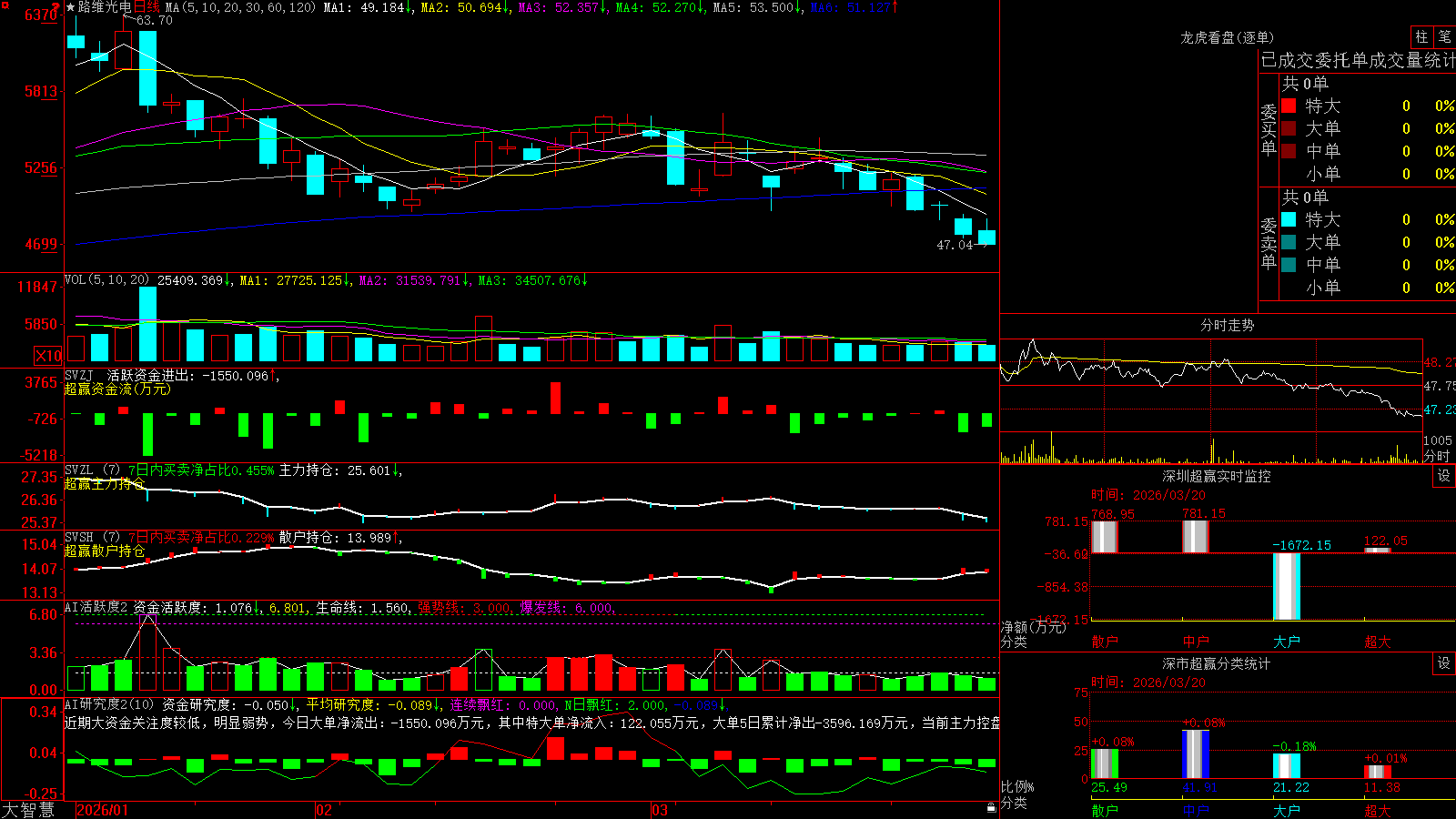Viewport: 1456px width, 819px height.
Task: Click the MA(5,10,20,30,60,120) indicator label
Action: click(240, 7)
